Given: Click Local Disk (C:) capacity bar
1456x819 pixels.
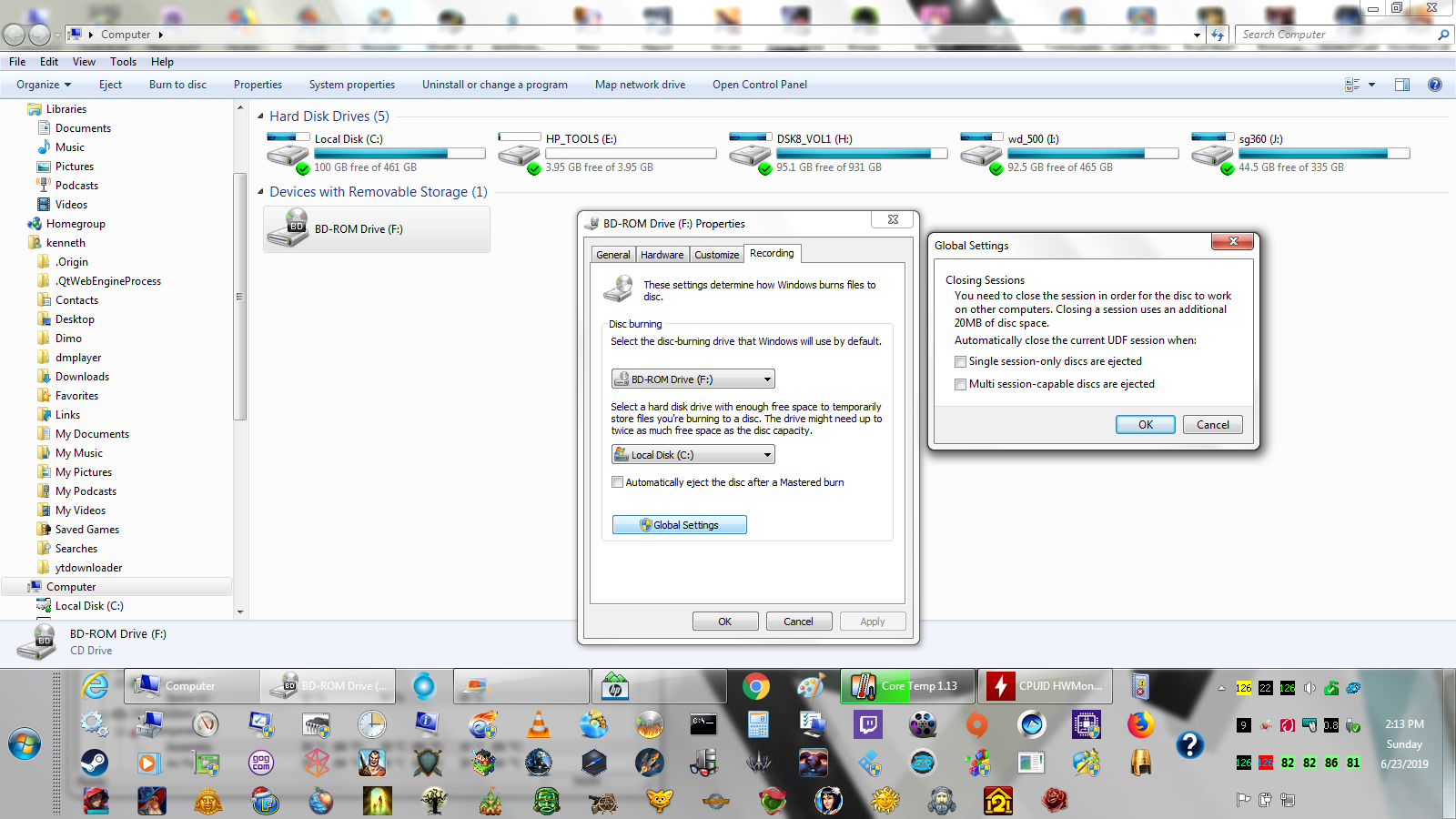Looking at the screenshot, I should click(x=399, y=154).
